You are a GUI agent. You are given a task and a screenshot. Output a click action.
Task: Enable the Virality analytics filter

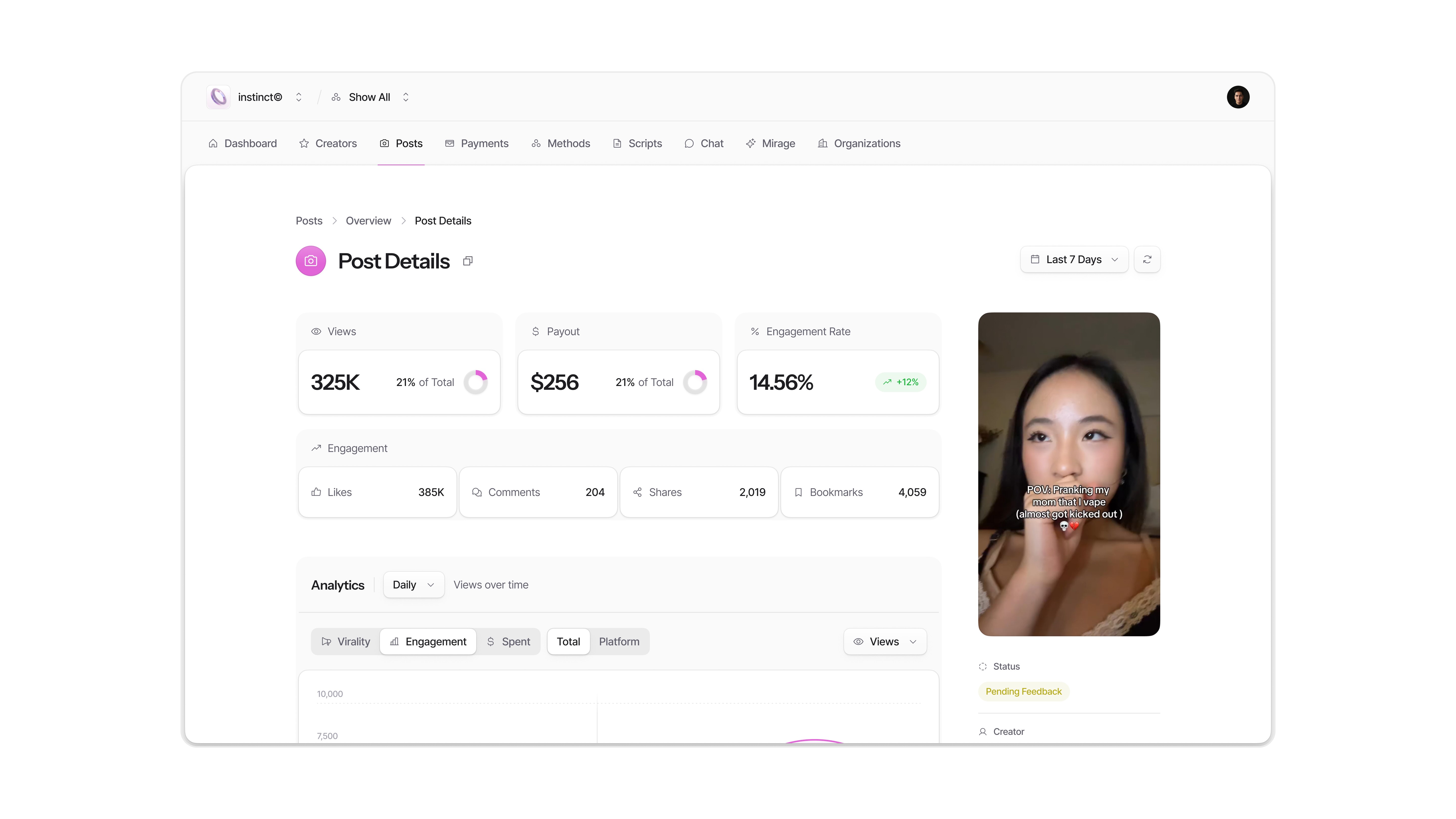[345, 642]
